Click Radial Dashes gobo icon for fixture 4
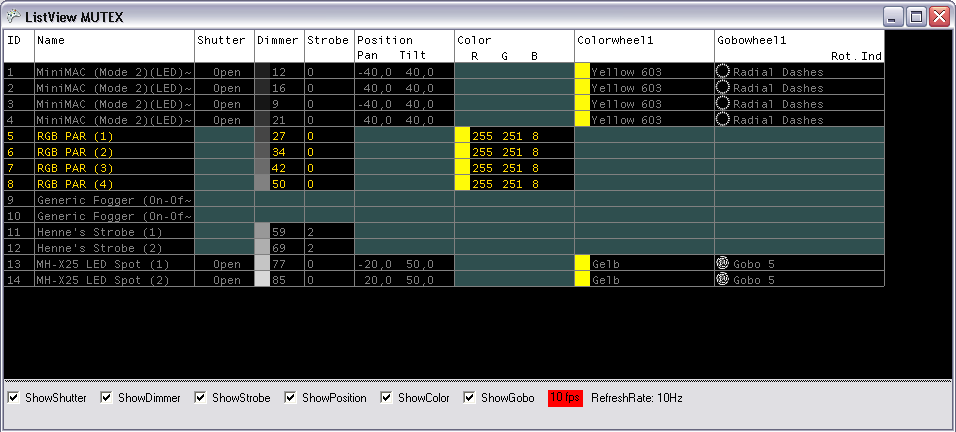 point(723,120)
